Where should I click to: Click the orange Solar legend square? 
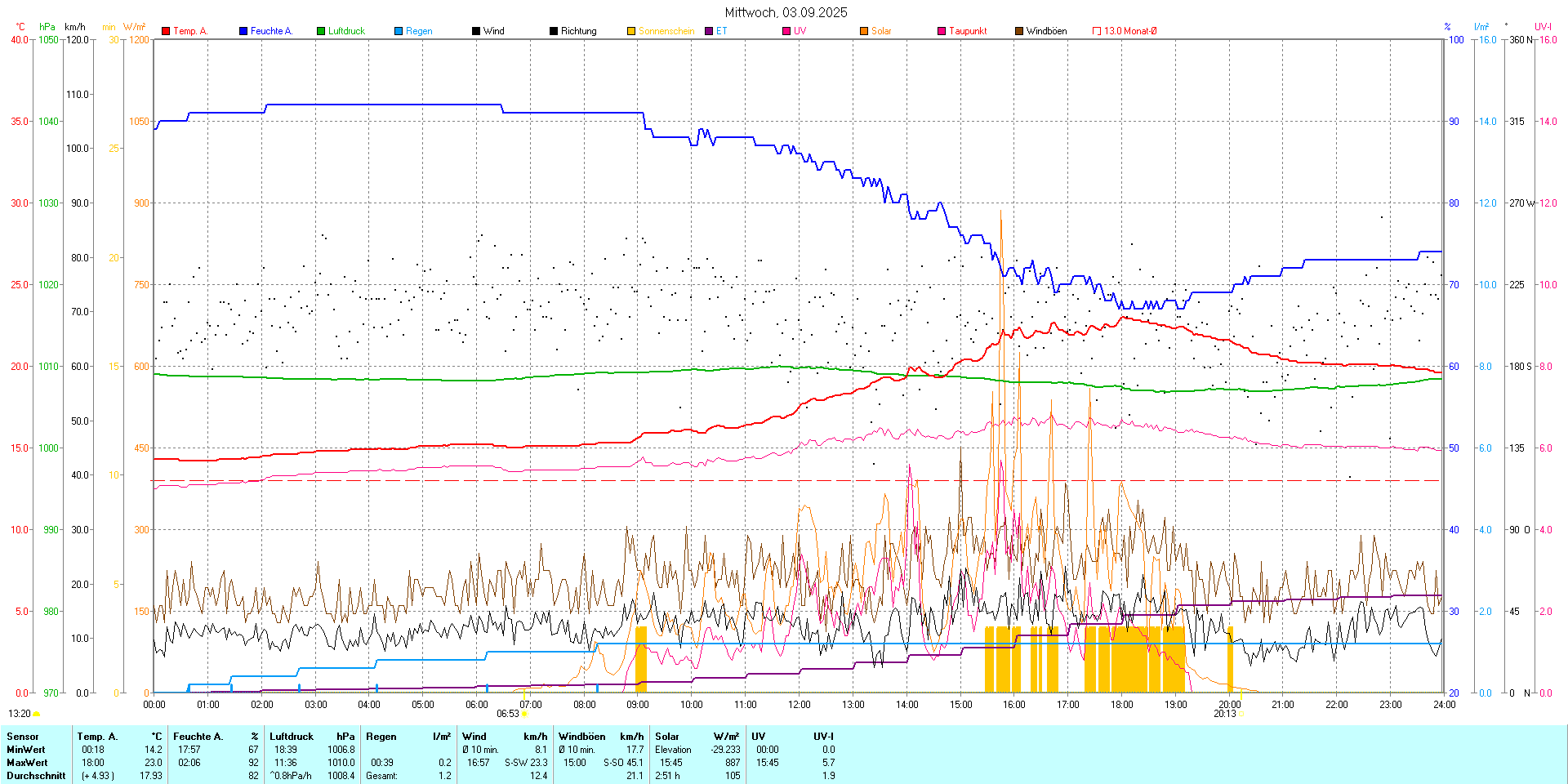(864, 31)
